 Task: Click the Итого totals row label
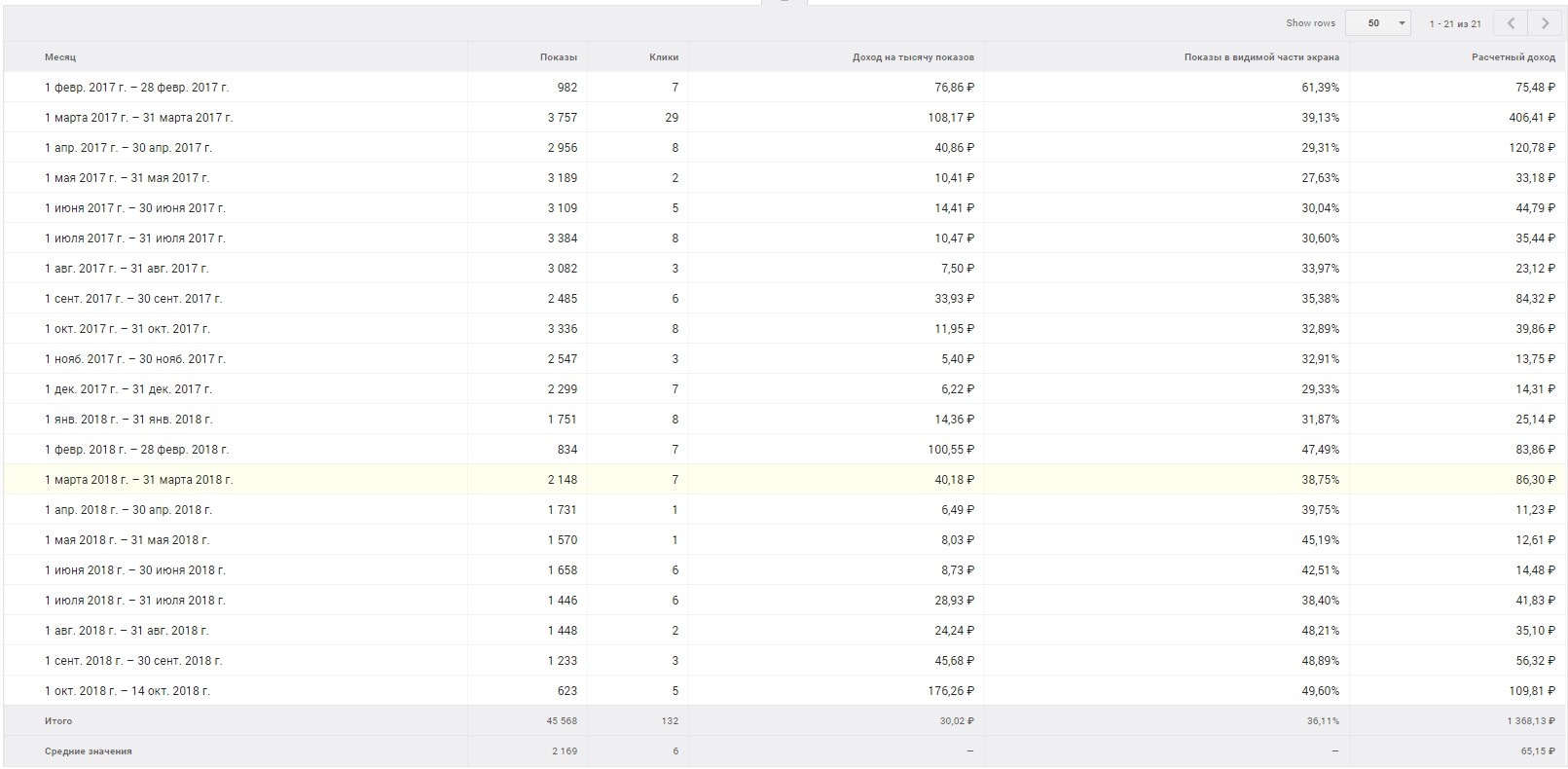coord(58,721)
